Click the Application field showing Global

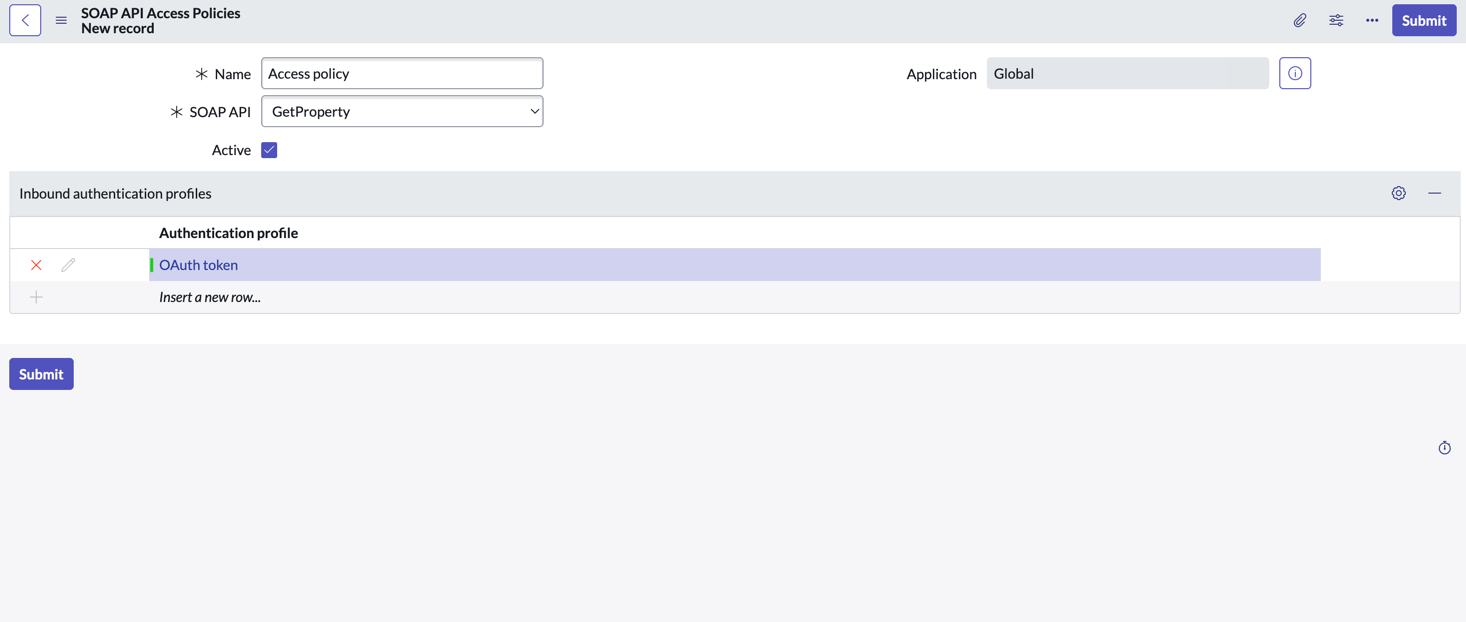1128,73
